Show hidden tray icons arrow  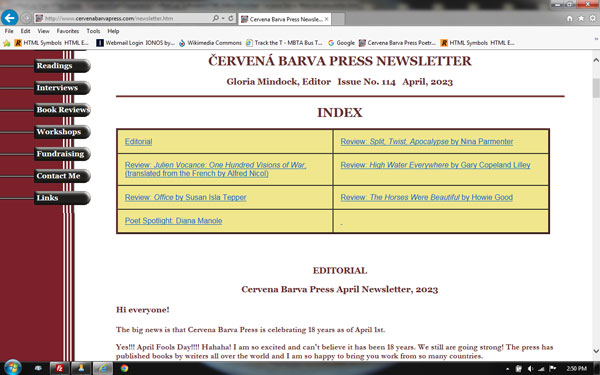507,369
